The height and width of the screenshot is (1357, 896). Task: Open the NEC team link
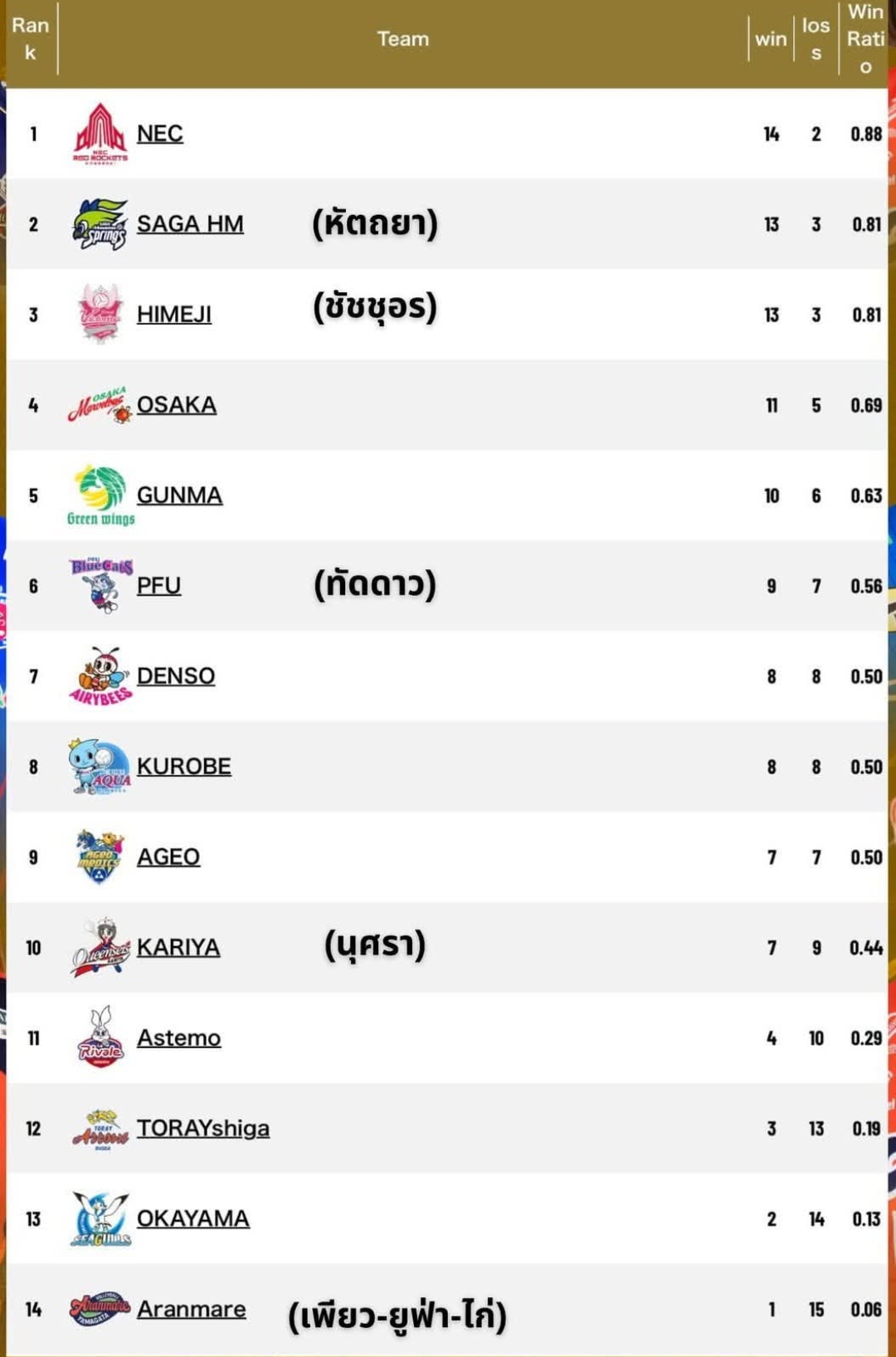point(159,134)
